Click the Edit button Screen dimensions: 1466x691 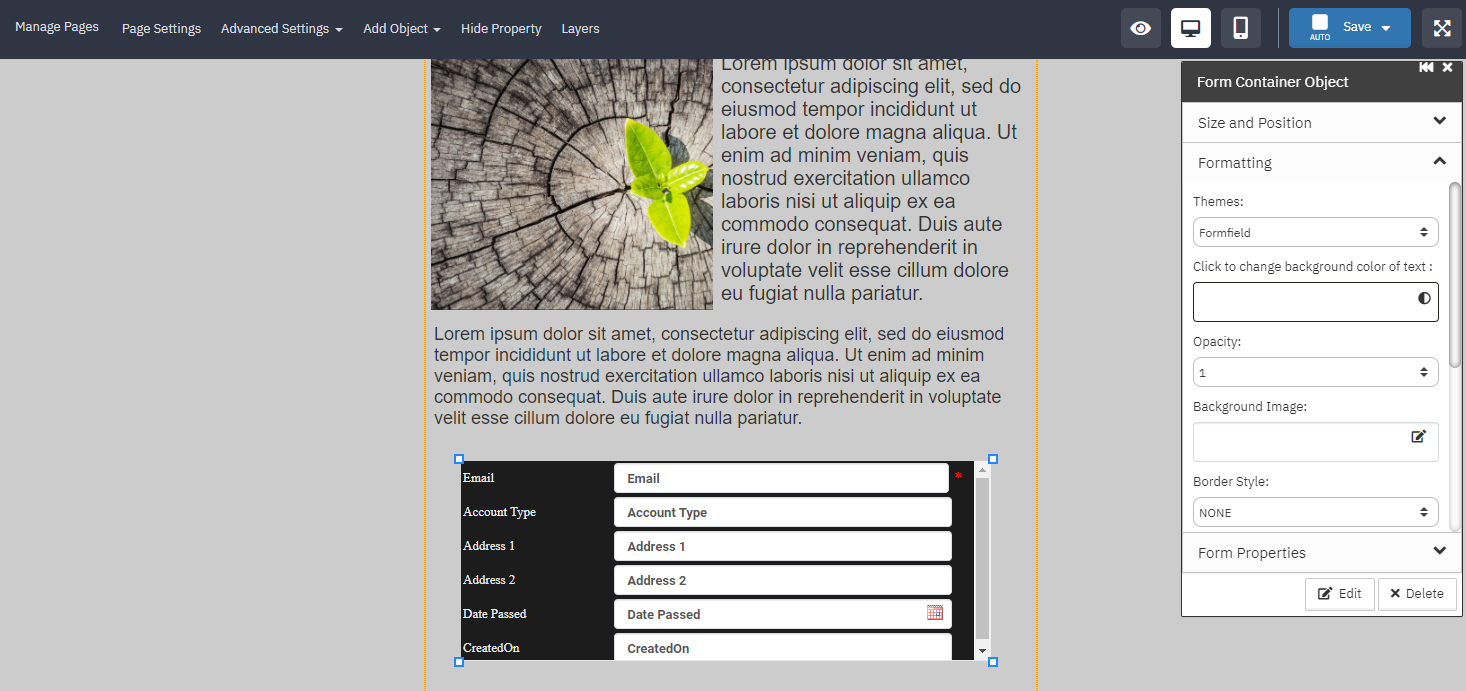[x=1339, y=593]
